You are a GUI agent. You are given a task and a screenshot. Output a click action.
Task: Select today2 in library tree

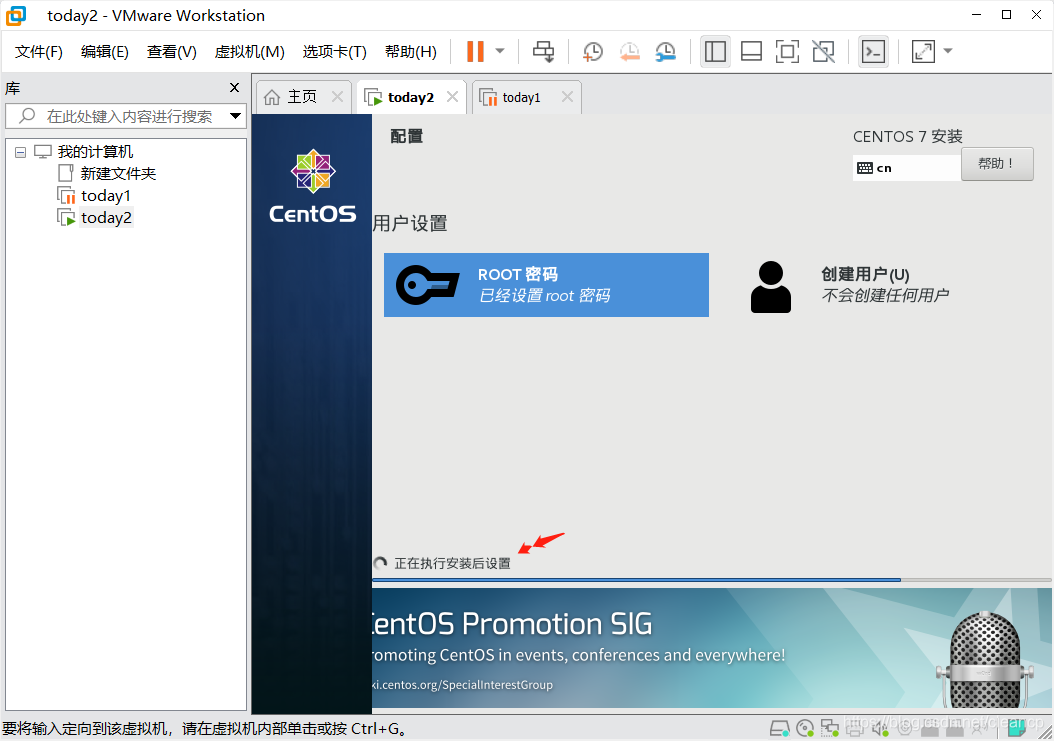(x=106, y=218)
